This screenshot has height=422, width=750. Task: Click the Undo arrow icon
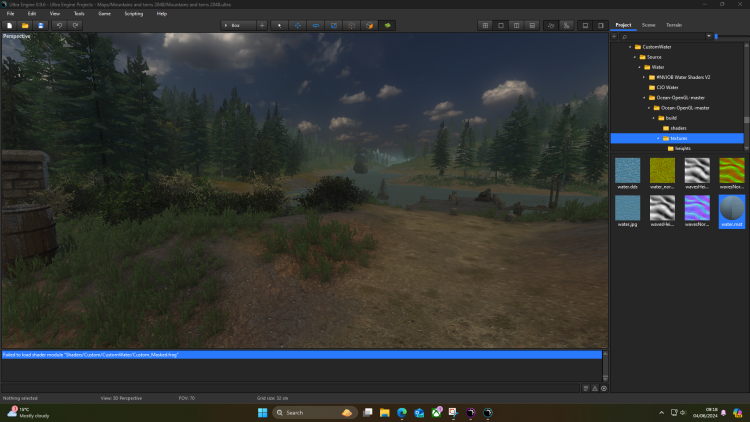60,24
